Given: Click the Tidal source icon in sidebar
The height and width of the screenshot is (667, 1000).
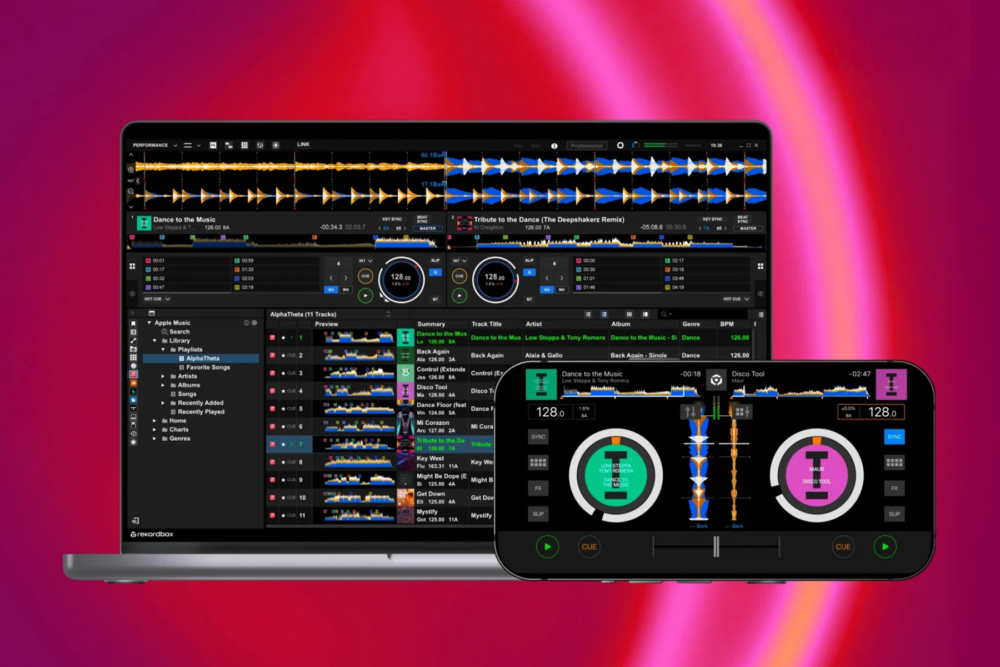Looking at the screenshot, I should 133,408.
